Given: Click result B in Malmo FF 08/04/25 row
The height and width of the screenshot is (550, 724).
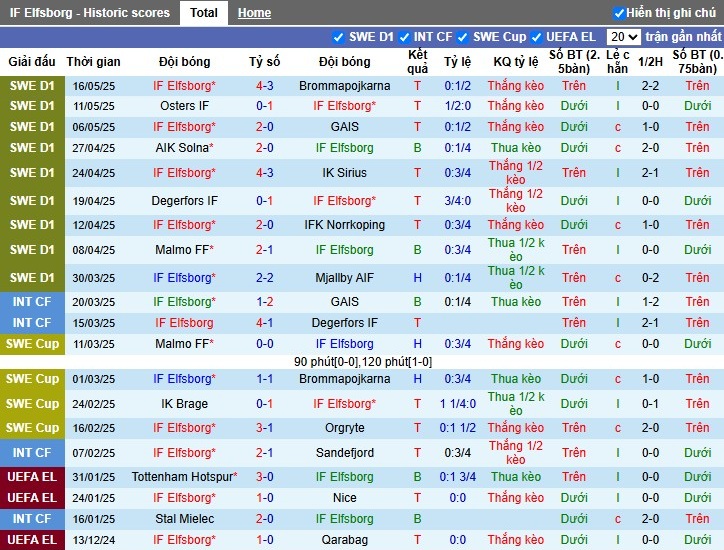Looking at the screenshot, I should point(417,250).
